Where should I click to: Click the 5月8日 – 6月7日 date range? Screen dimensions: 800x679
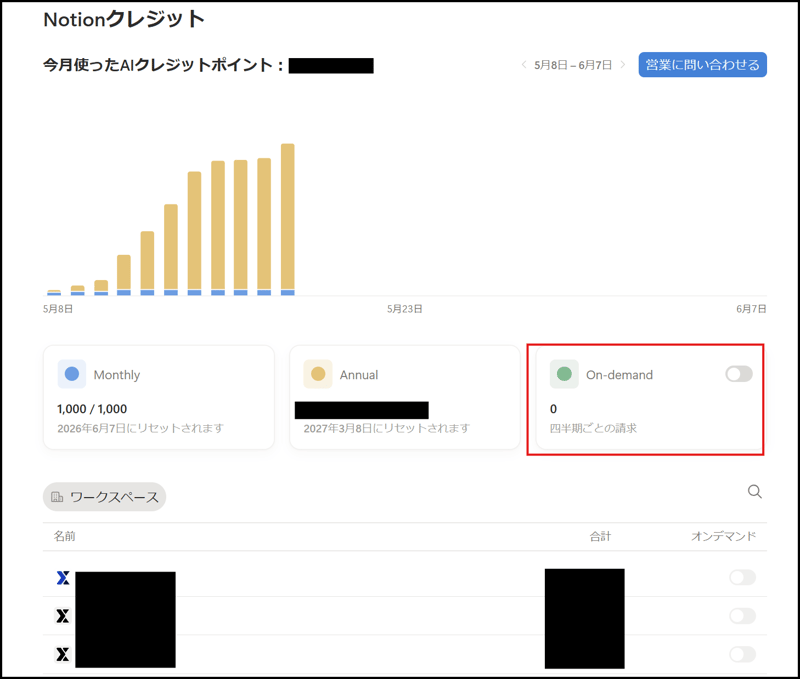(x=572, y=65)
